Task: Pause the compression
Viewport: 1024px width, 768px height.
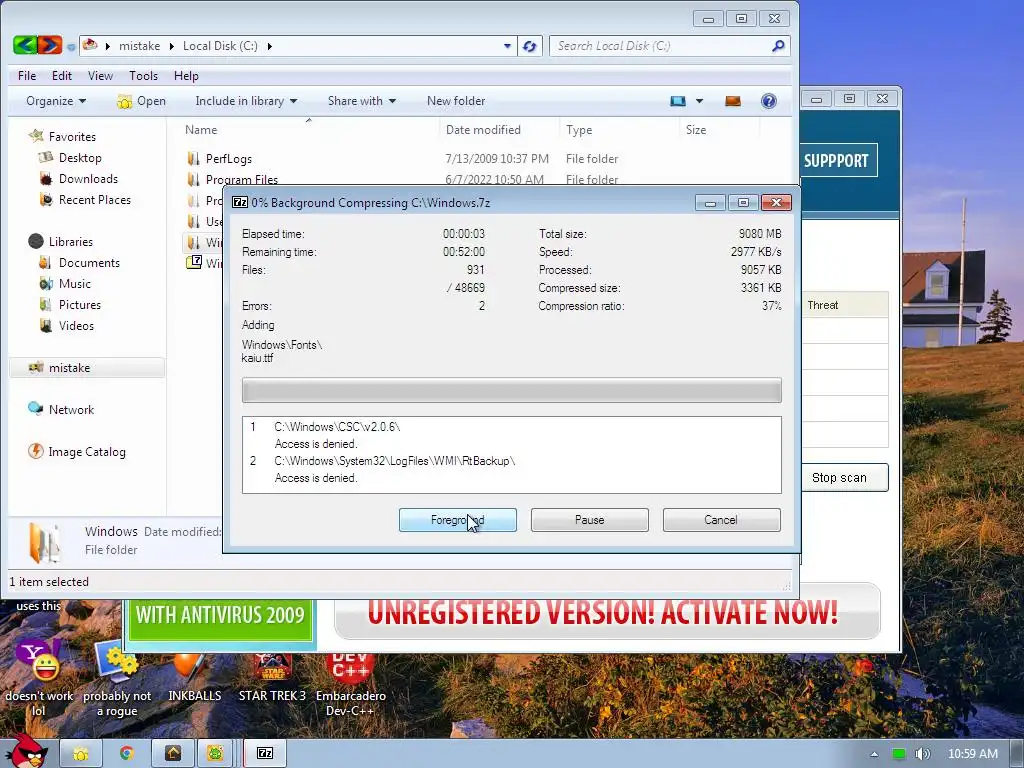Action: click(x=590, y=520)
